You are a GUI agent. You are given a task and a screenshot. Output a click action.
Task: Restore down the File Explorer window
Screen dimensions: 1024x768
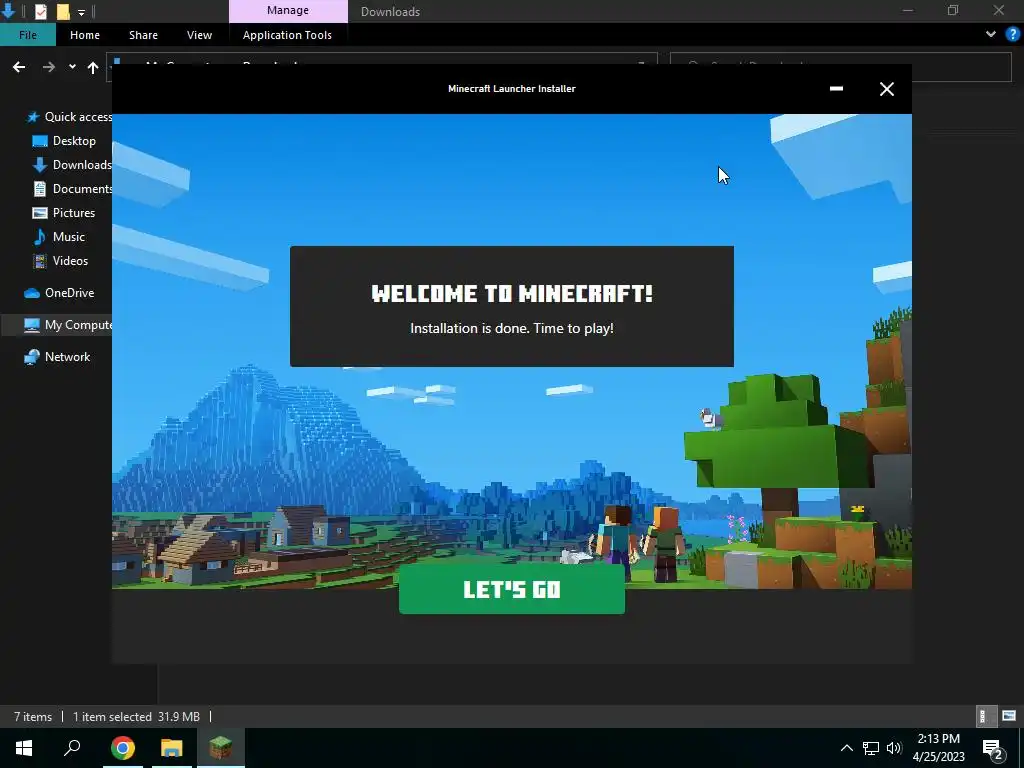(953, 10)
